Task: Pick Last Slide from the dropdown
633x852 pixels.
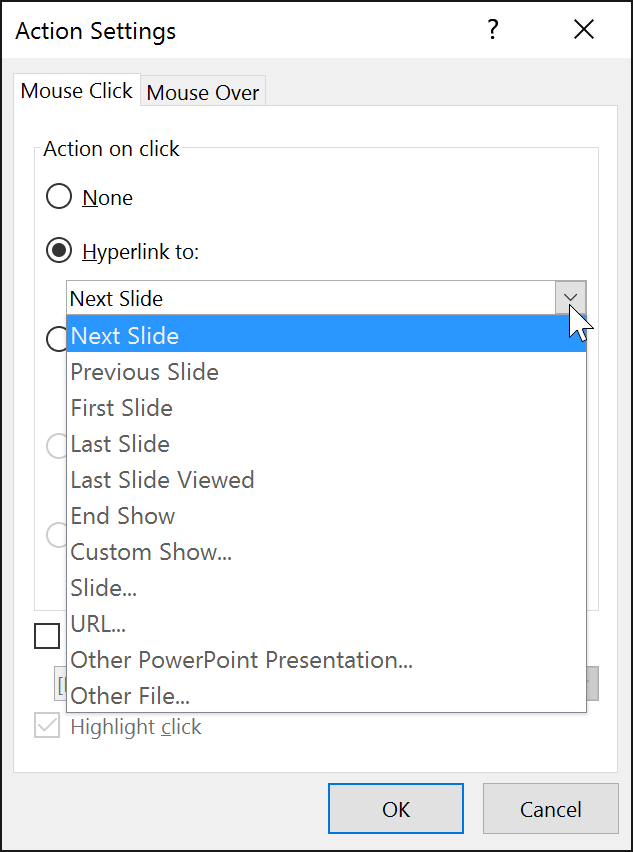Action: pos(119,443)
